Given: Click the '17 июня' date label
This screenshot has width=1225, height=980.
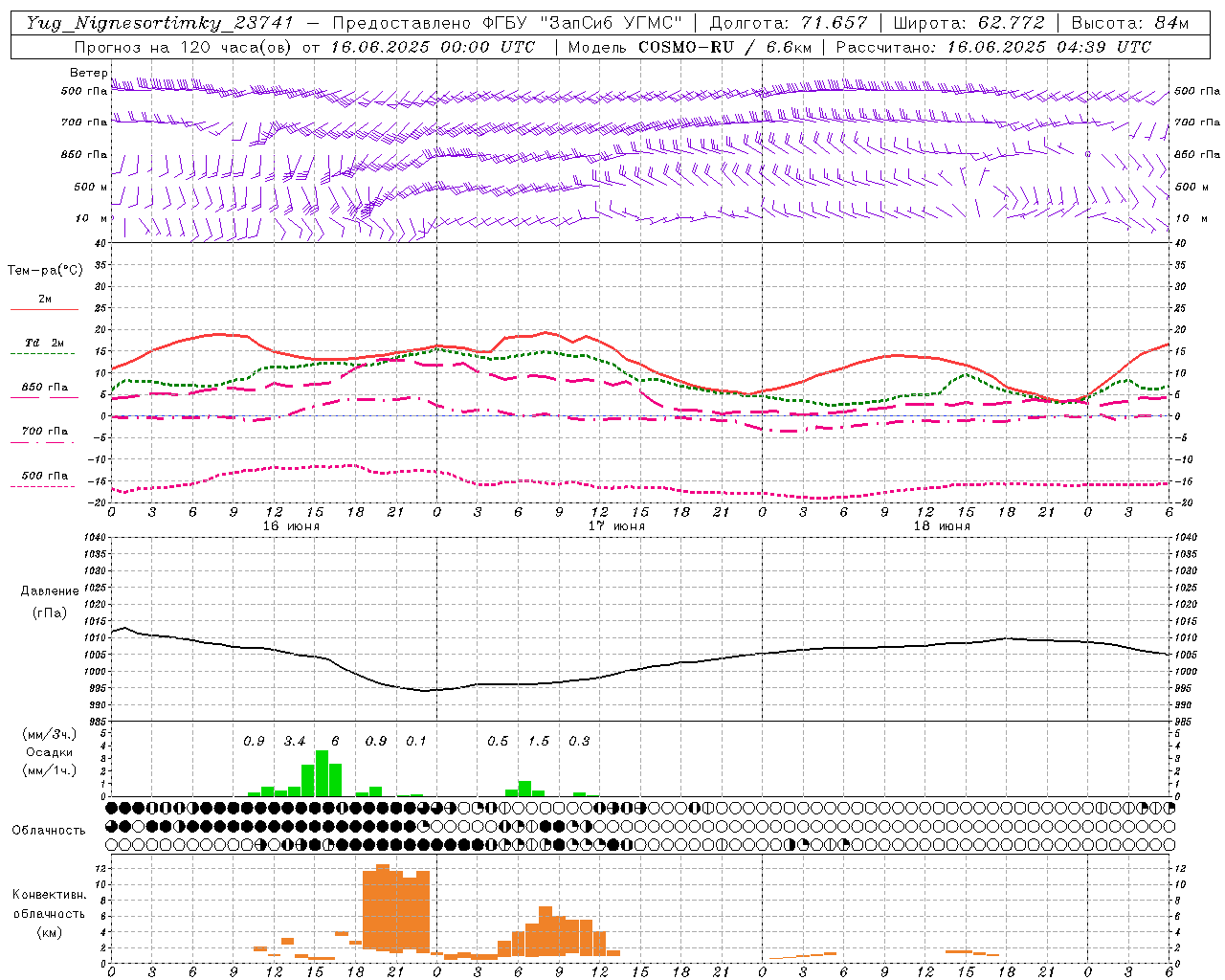Looking at the screenshot, I should click(x=616, y=526).
